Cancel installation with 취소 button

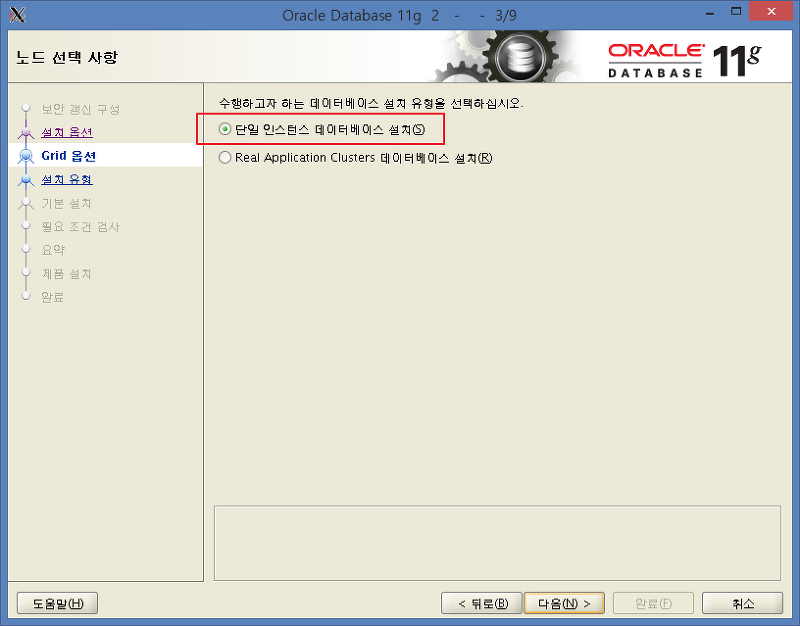[x=742, y=604]
